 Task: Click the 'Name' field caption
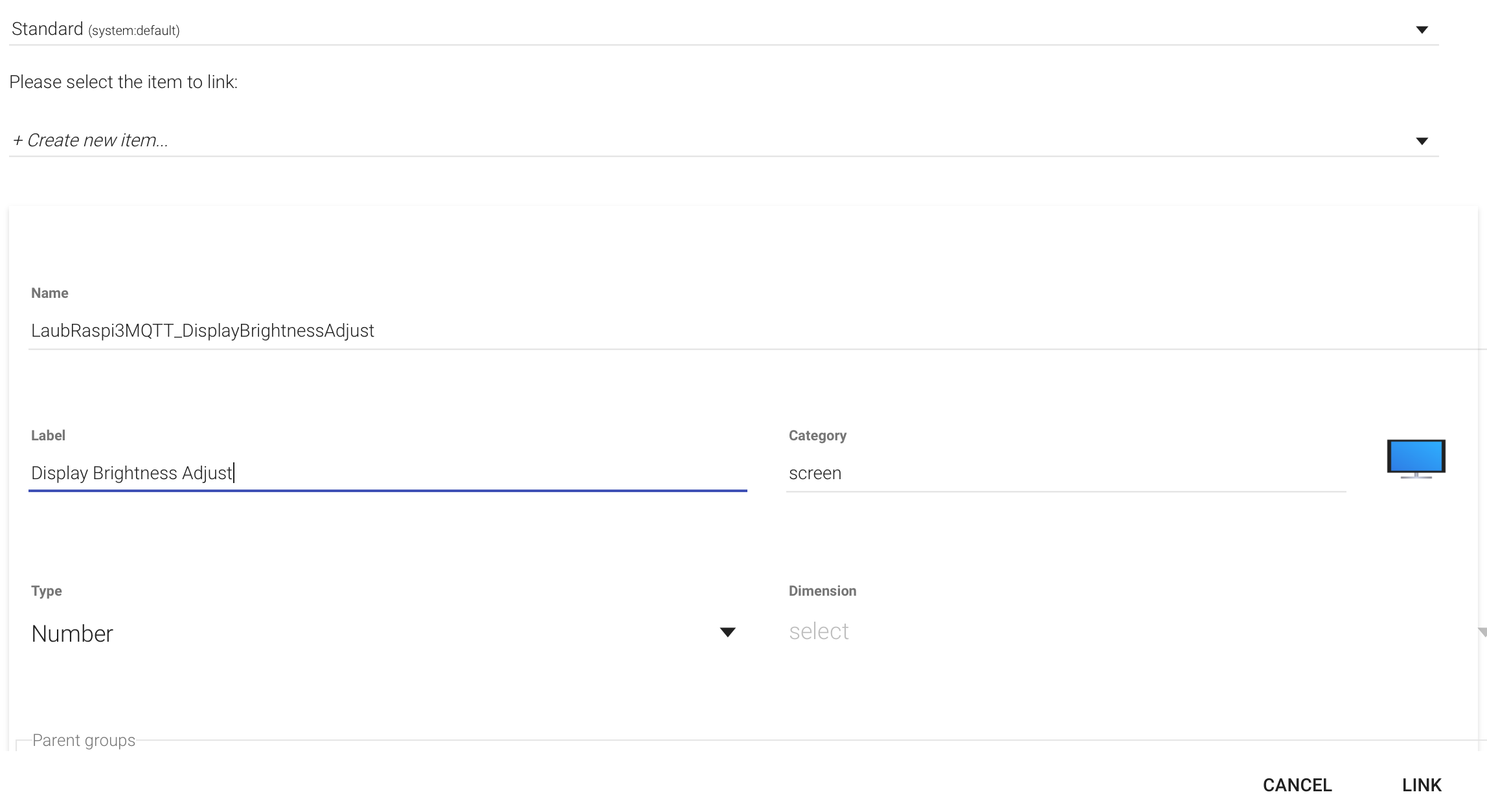(x=50, y=293)
